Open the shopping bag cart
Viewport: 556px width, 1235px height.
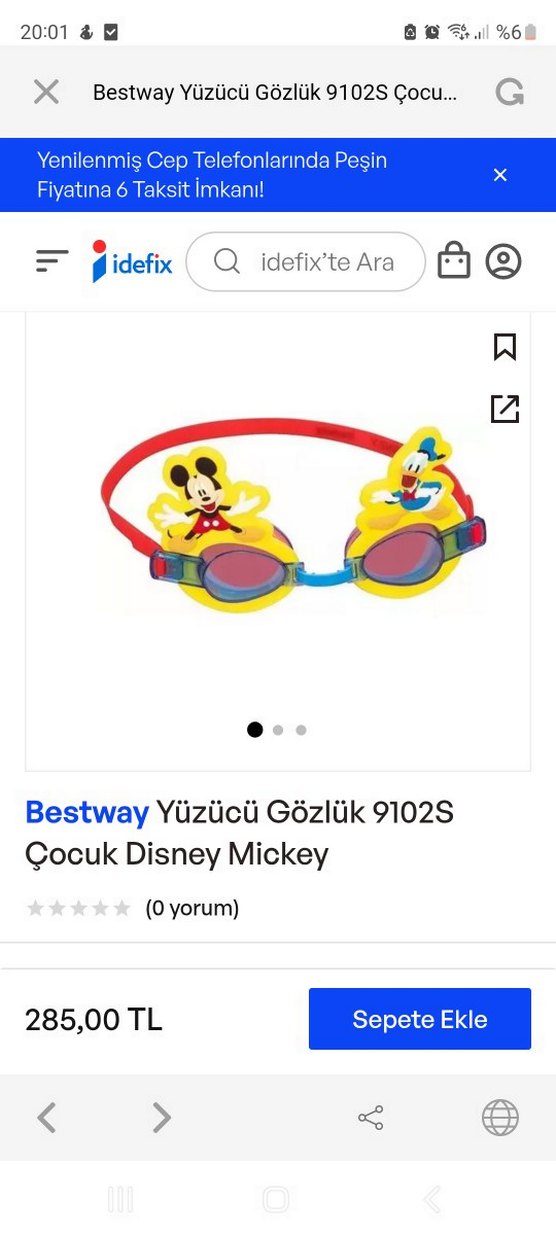click(x=454, y=260)
